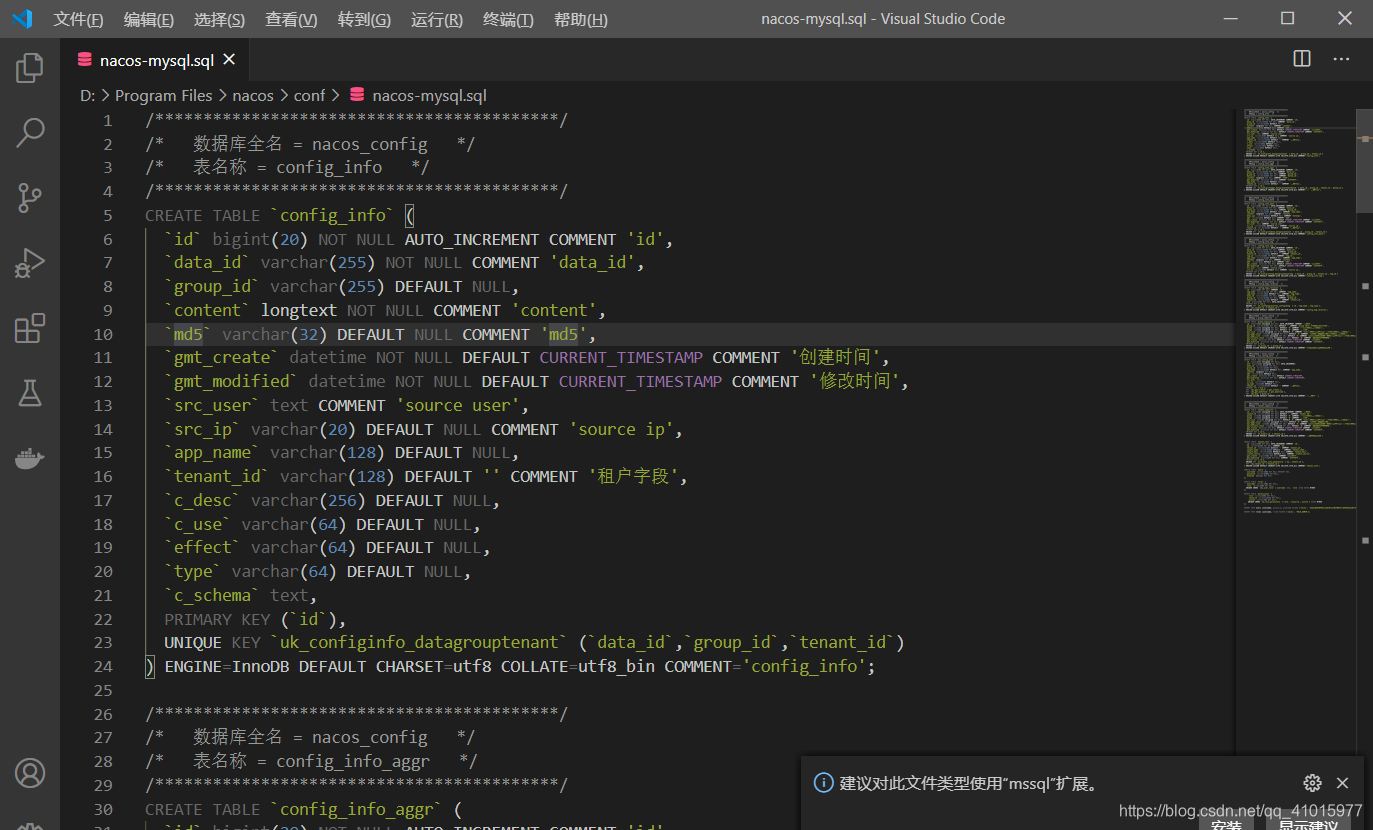This screenshot has width=1373, height=830.
Task: Click the mssql notification message text
Action: (969, 783)
